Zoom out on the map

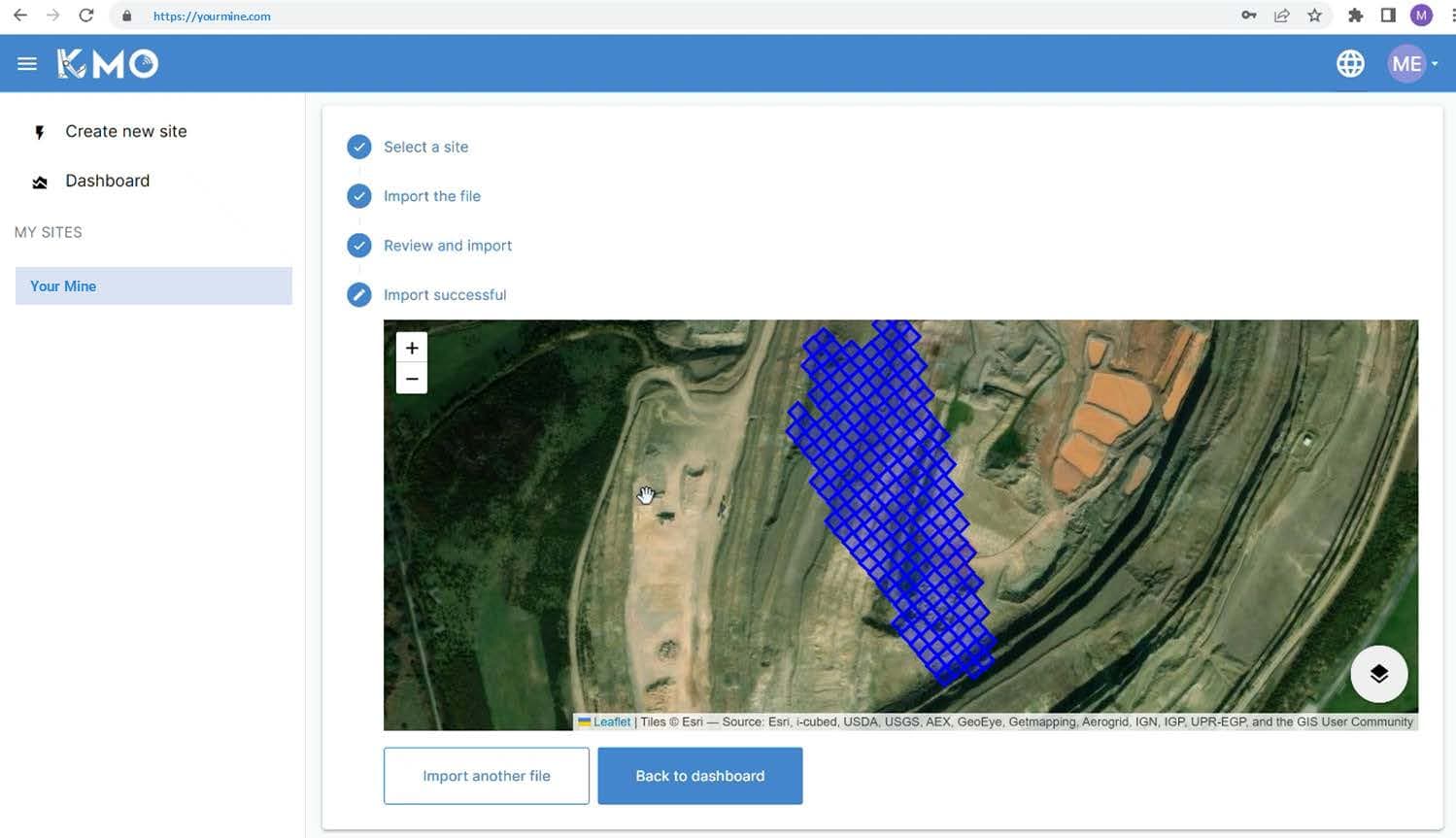[x=412, y=379]
